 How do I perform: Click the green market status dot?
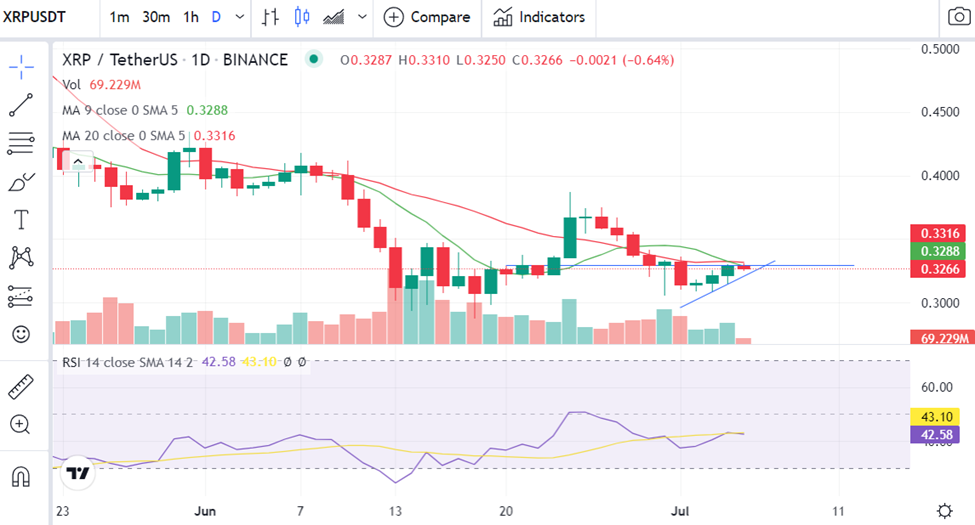pos(314,59)
